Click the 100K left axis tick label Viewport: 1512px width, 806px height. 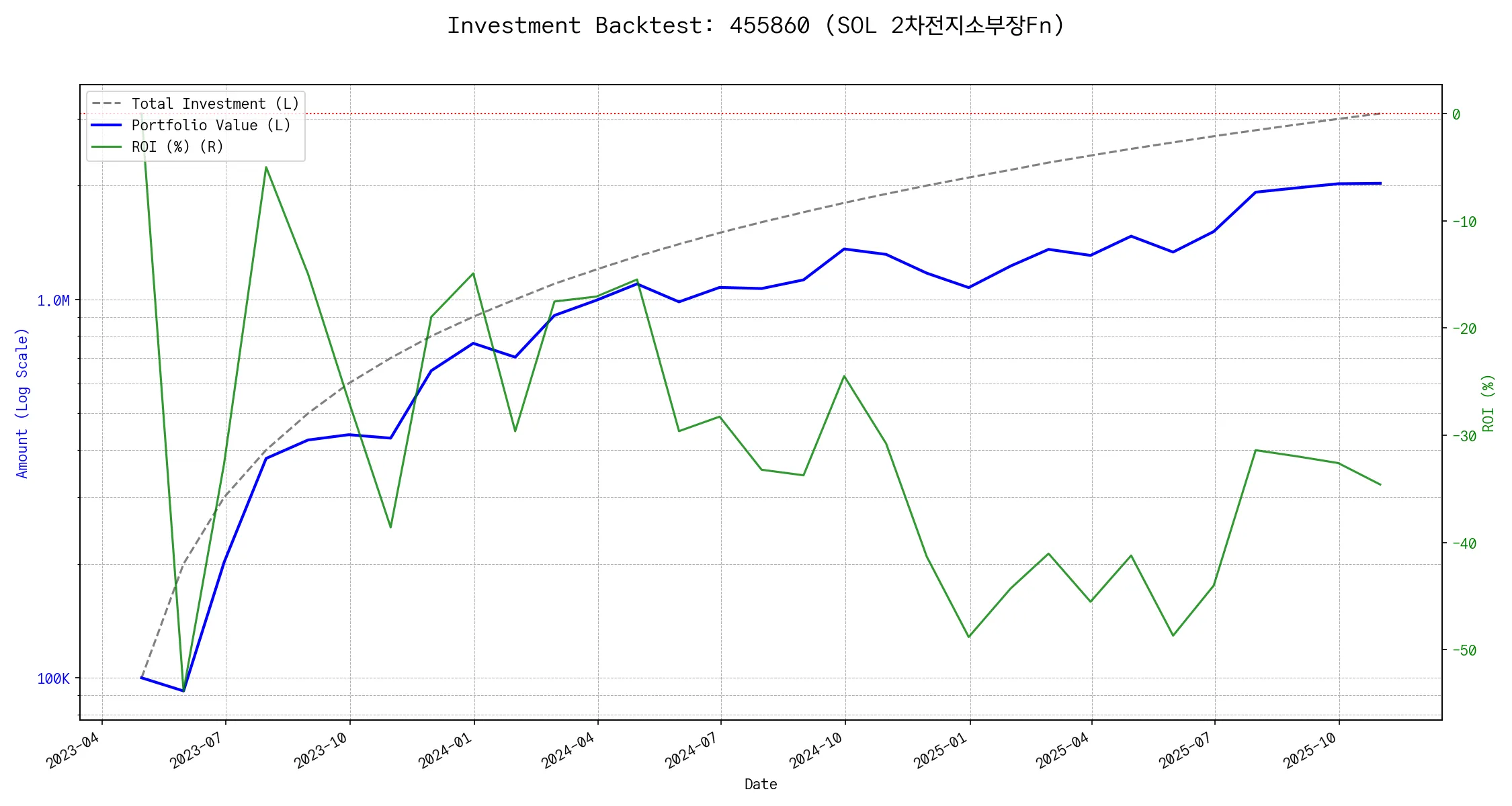[x=53, y=679]
